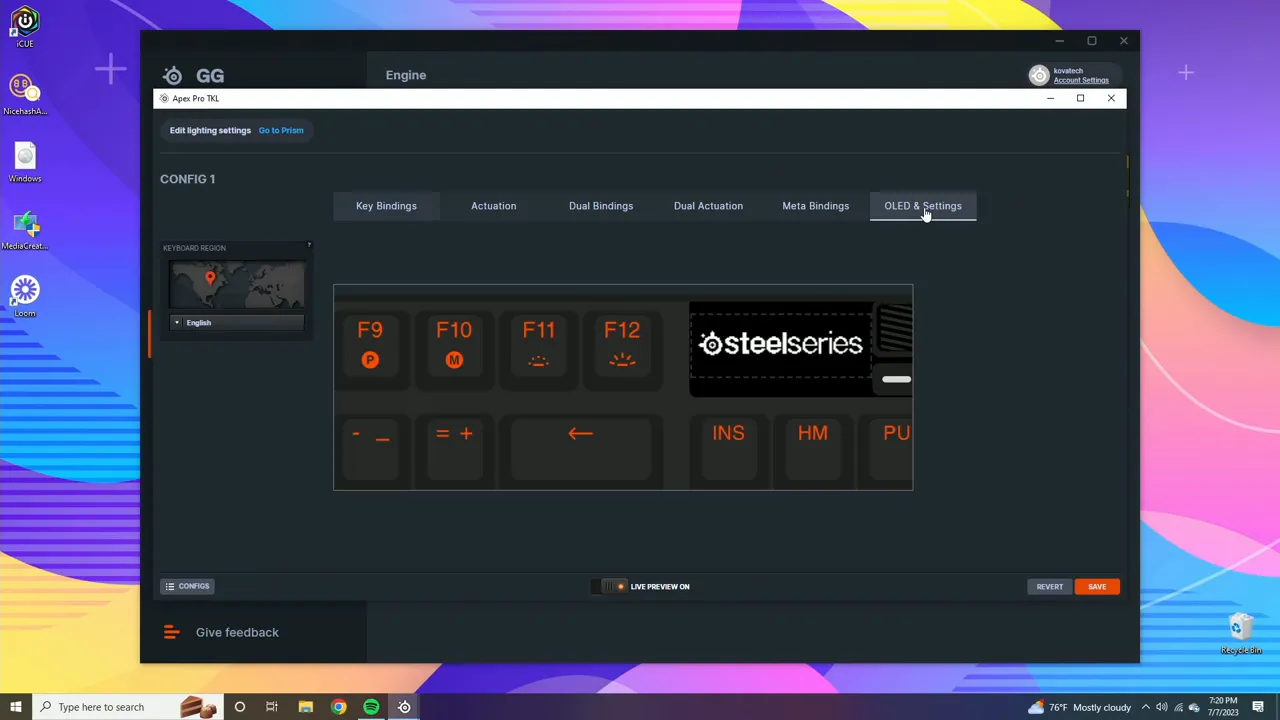Open the CONFIGS list at bottom left
This screenshot has height=720, width=1280.
coord(187,586)
